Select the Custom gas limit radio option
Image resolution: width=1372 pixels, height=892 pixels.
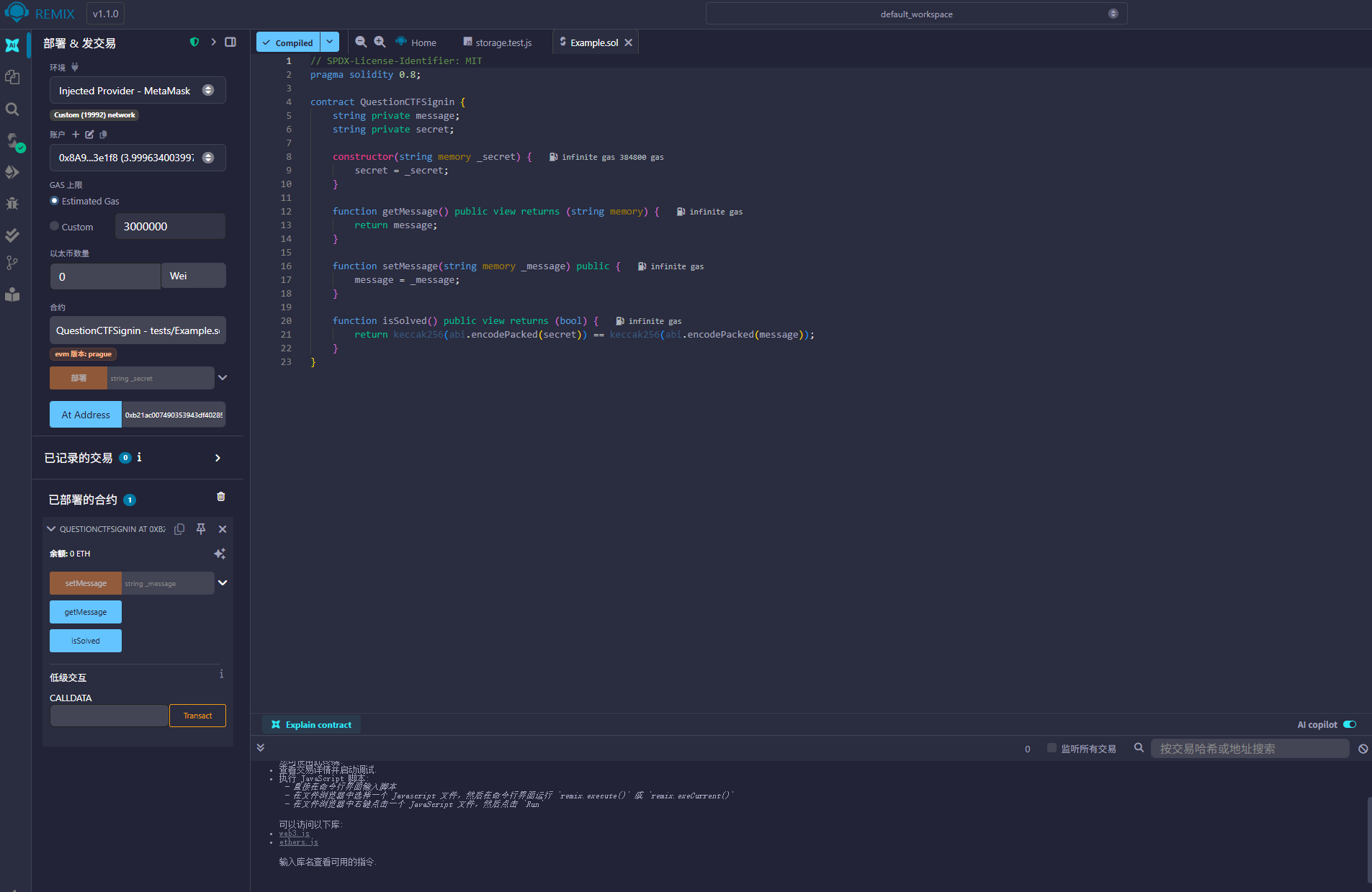click(x=54, y=226)
